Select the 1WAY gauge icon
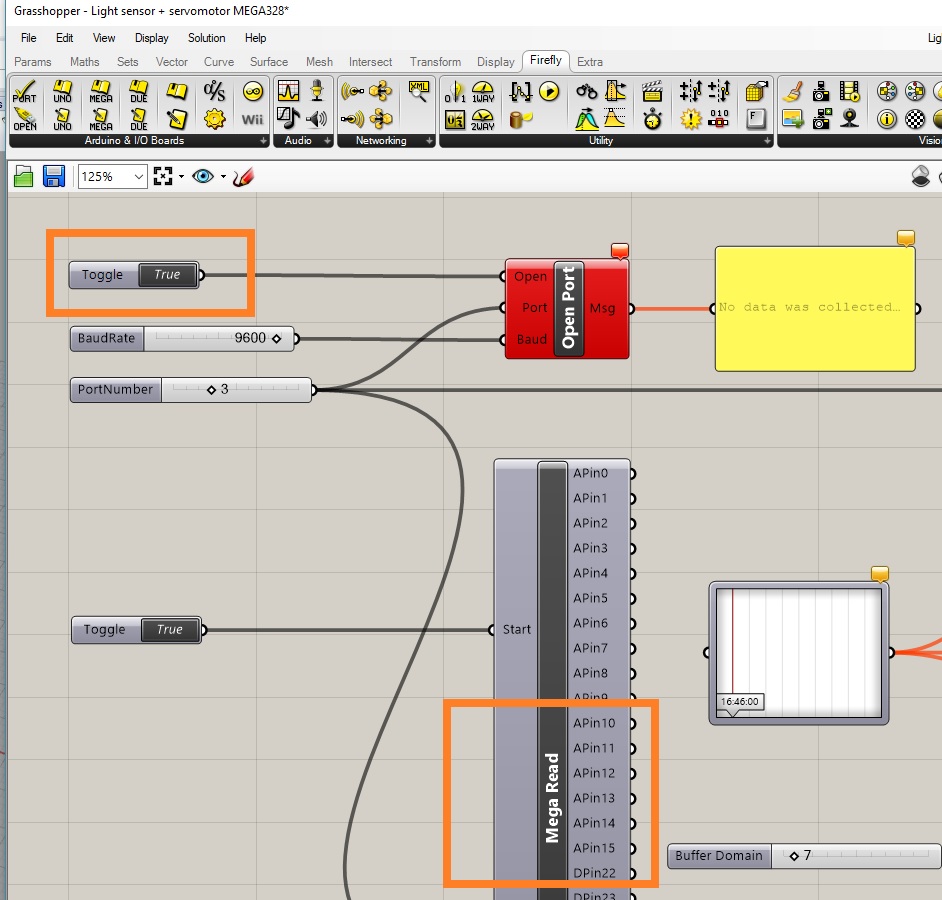 [x=483, y=92]
